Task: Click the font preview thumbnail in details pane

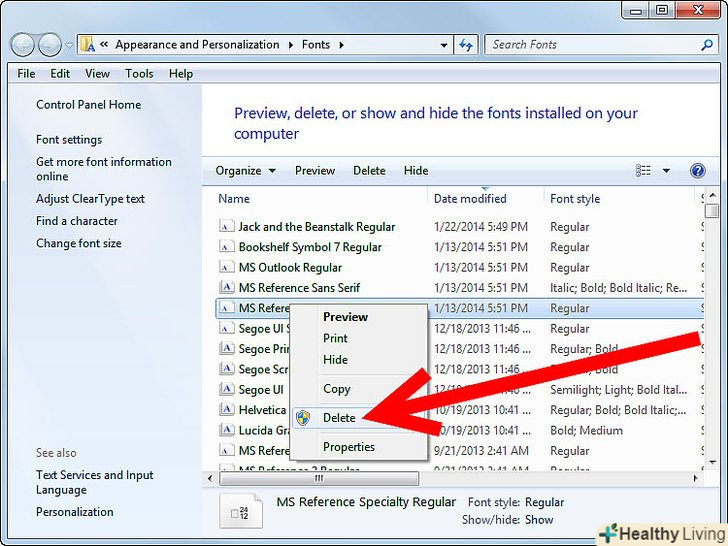Action: click(x=240, y=510)
